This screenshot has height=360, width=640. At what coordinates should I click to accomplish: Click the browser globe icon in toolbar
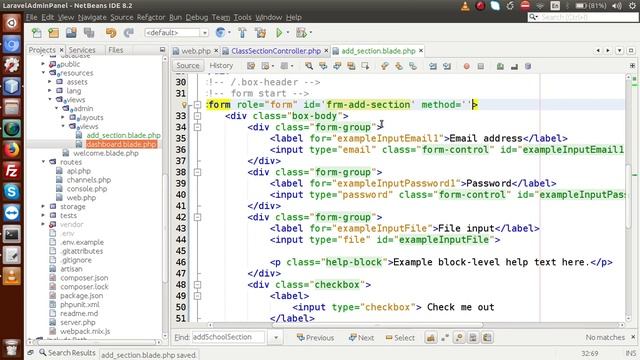pos(220,33)
